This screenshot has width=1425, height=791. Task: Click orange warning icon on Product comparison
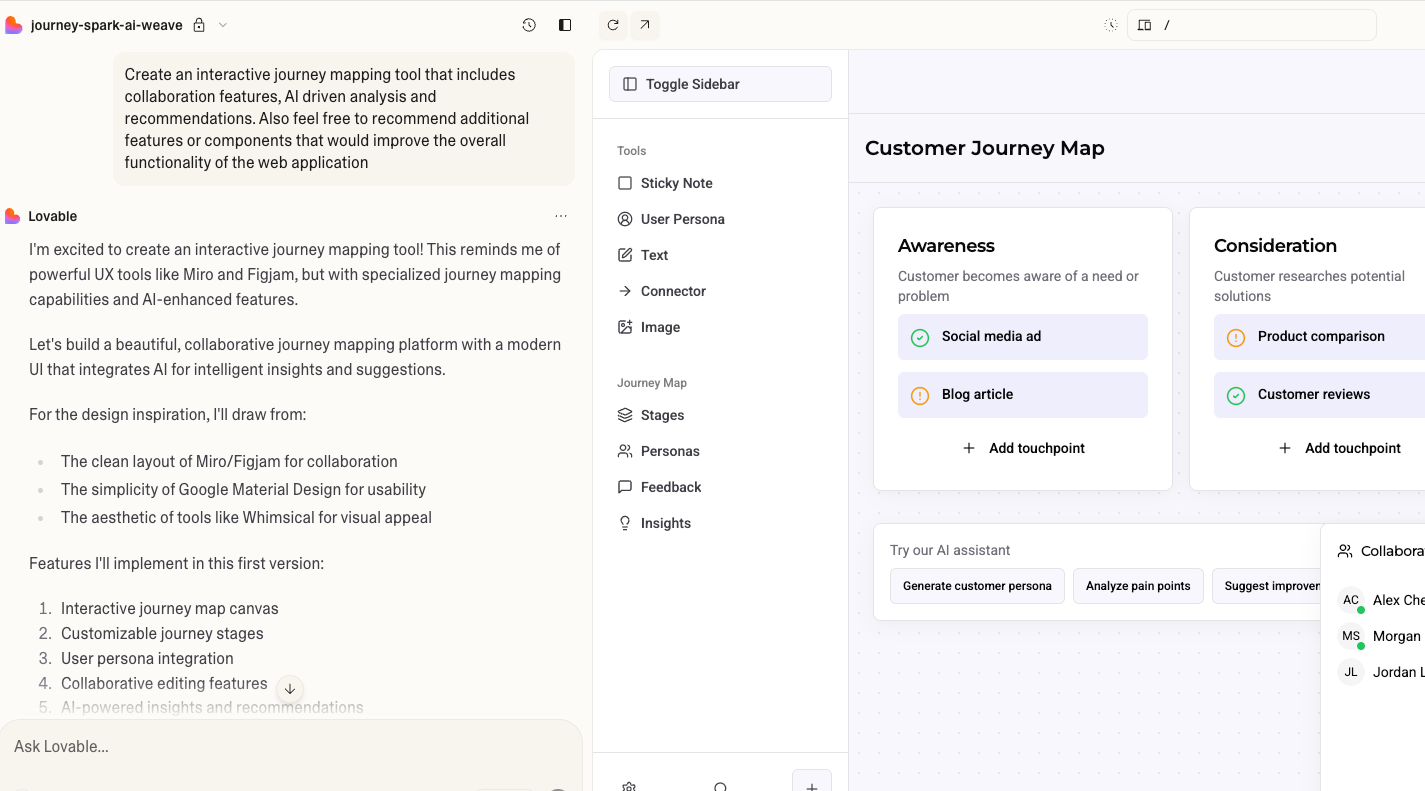(1236, 338)
